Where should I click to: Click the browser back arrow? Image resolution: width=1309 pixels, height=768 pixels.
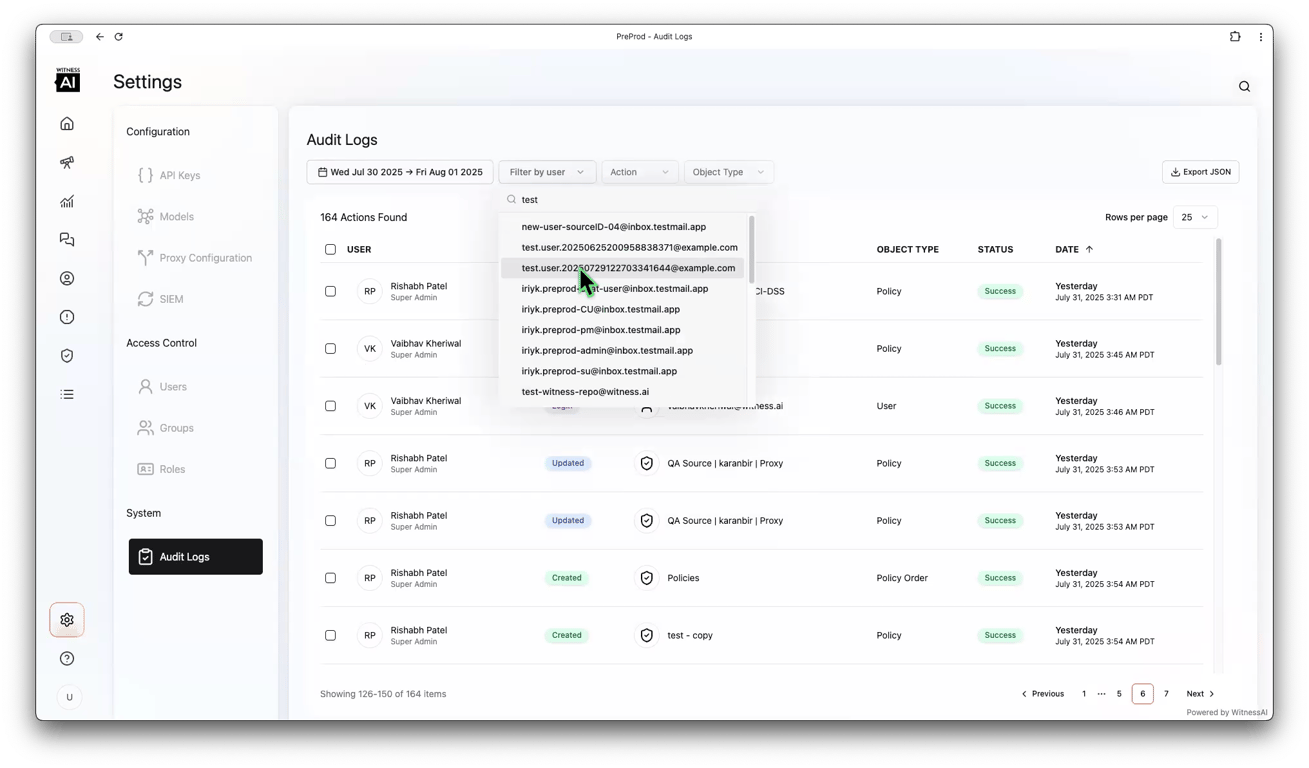click(100, 37)
